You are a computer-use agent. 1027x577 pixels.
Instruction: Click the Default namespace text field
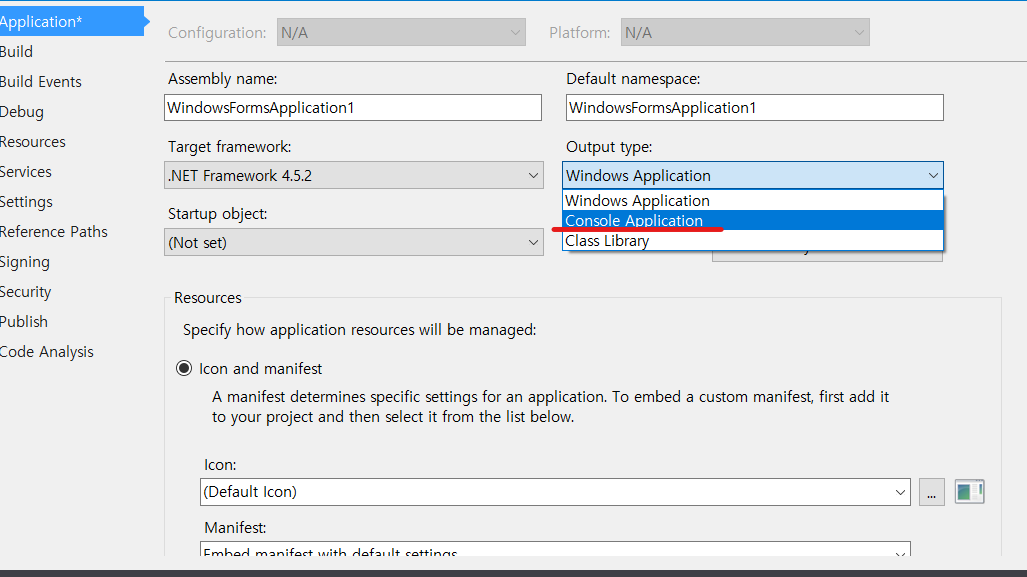click(755, 107)
